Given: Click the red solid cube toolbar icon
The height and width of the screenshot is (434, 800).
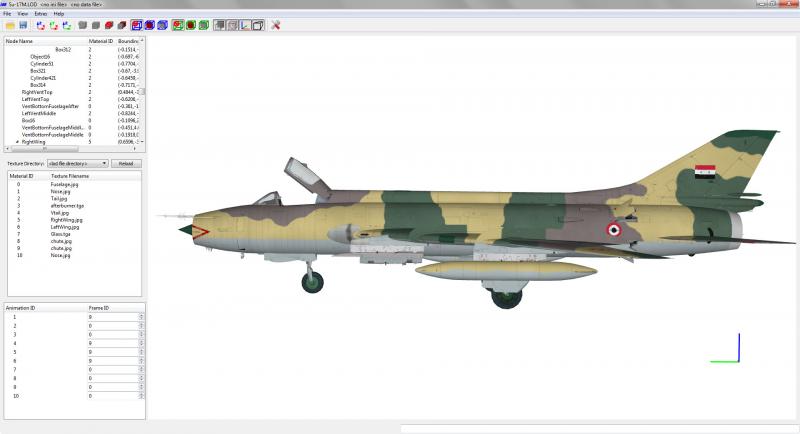Looking at the screenshot, I should tap(109, 25).
